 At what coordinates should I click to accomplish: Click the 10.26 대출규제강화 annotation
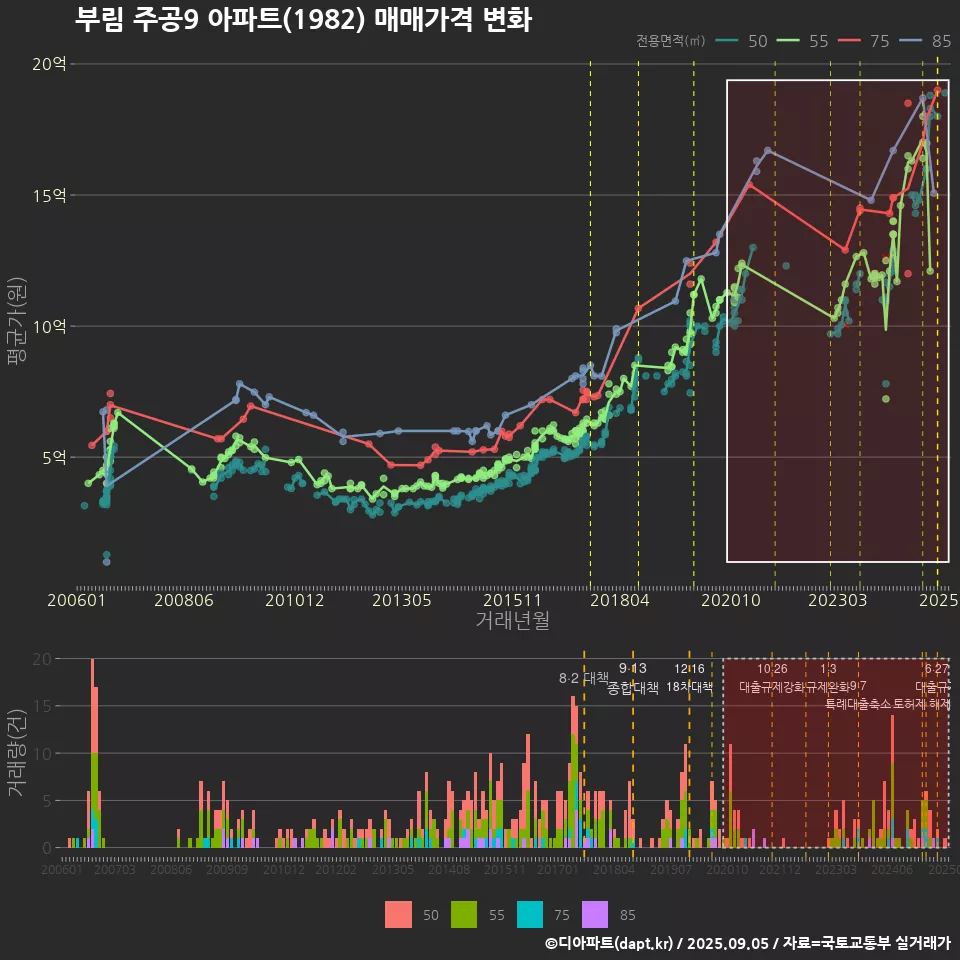(x=772, y=678)
